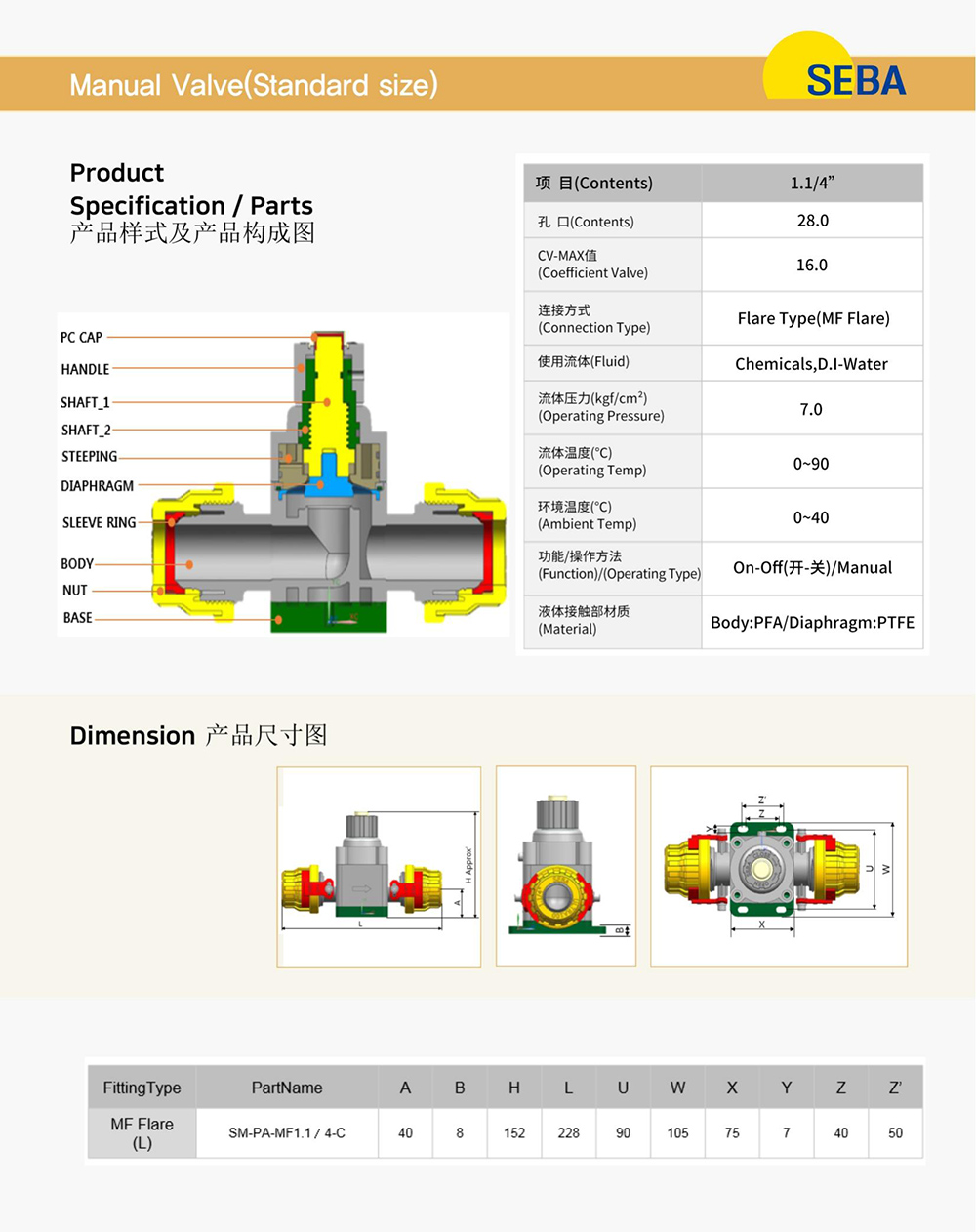
Task: Select the green BASE block in the diagram
Action: point(328,618)
